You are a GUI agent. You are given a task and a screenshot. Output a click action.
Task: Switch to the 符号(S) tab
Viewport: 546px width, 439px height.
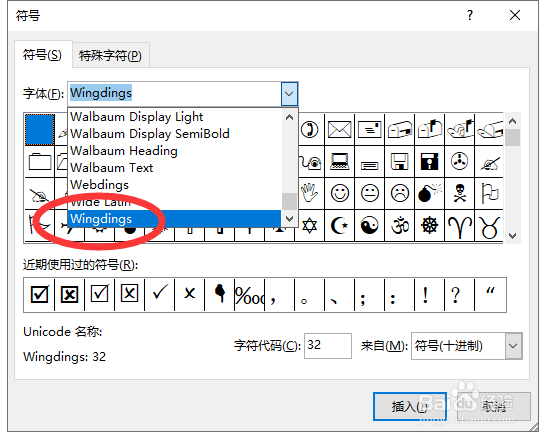[x=42, y=55]
